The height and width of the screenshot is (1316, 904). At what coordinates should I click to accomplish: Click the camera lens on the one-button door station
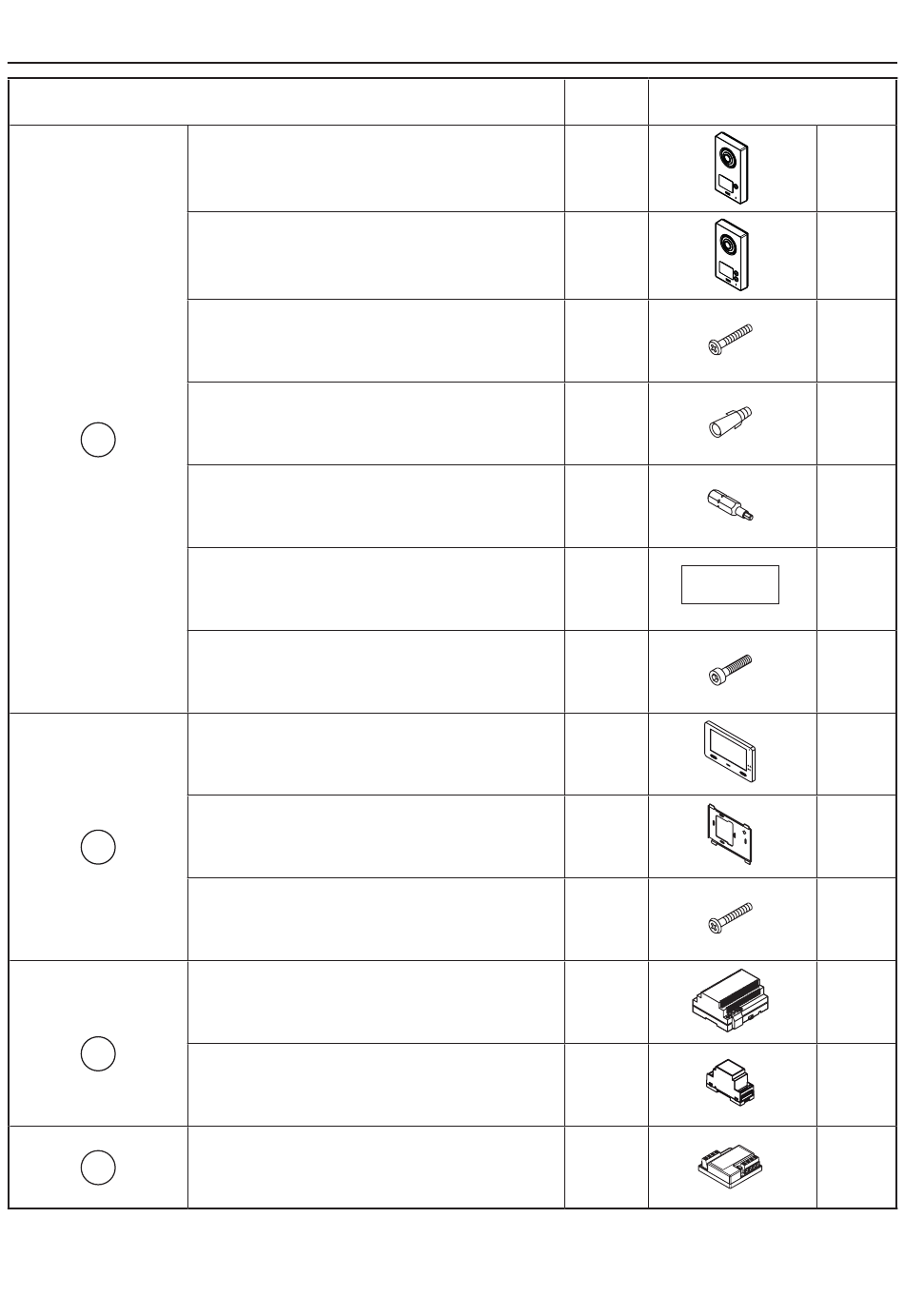(727, 157)
